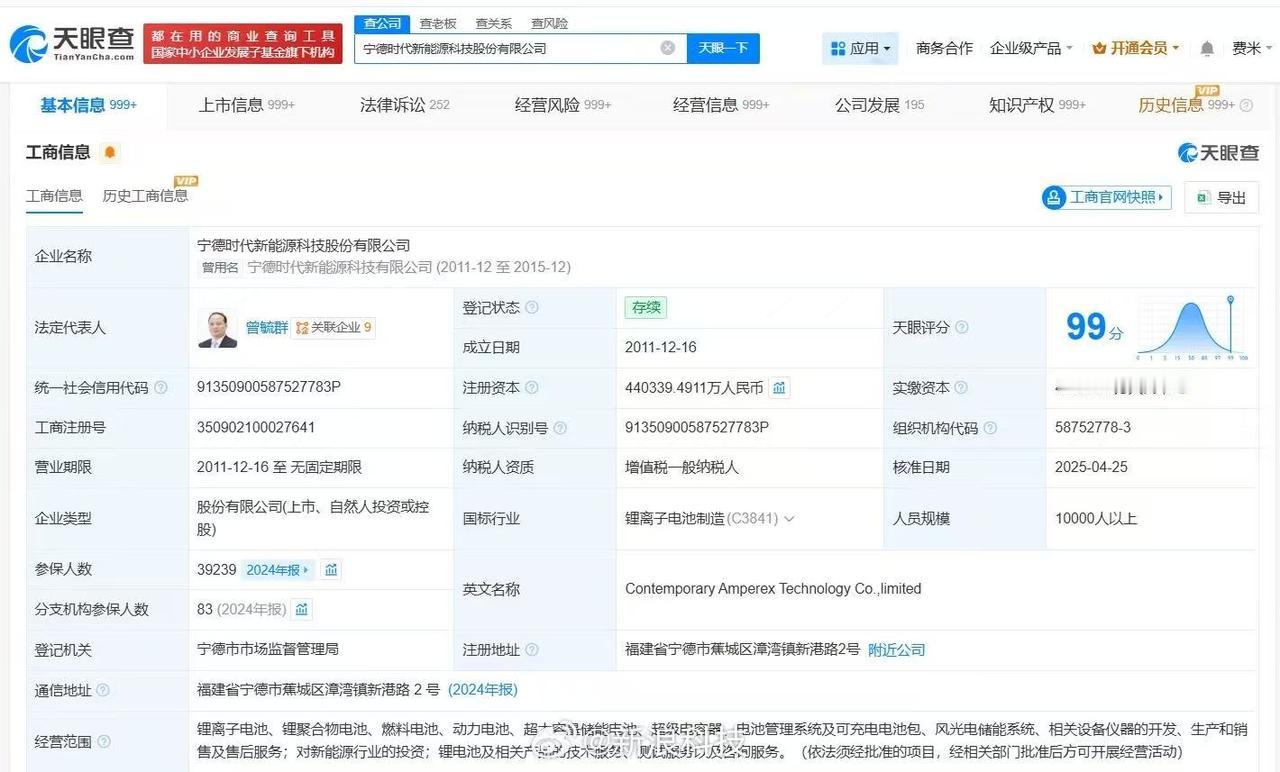The image size is (1280, 772).
Task: Click the chart icon next to 参保人数
Action: point(331,568)
